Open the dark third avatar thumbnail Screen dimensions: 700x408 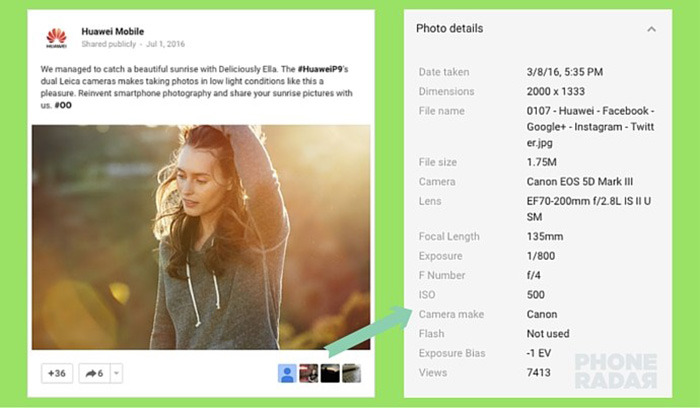tap(330, 373)
